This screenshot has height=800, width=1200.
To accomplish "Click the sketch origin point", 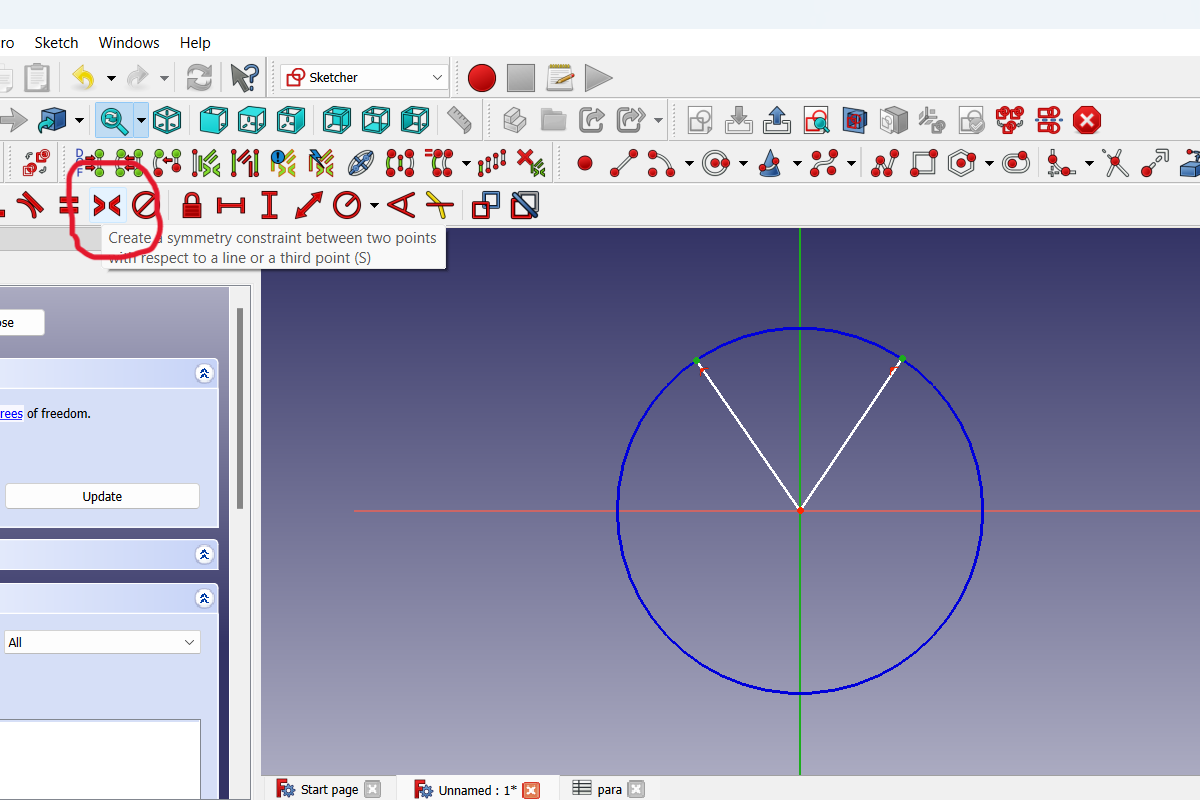I will 800,510.
